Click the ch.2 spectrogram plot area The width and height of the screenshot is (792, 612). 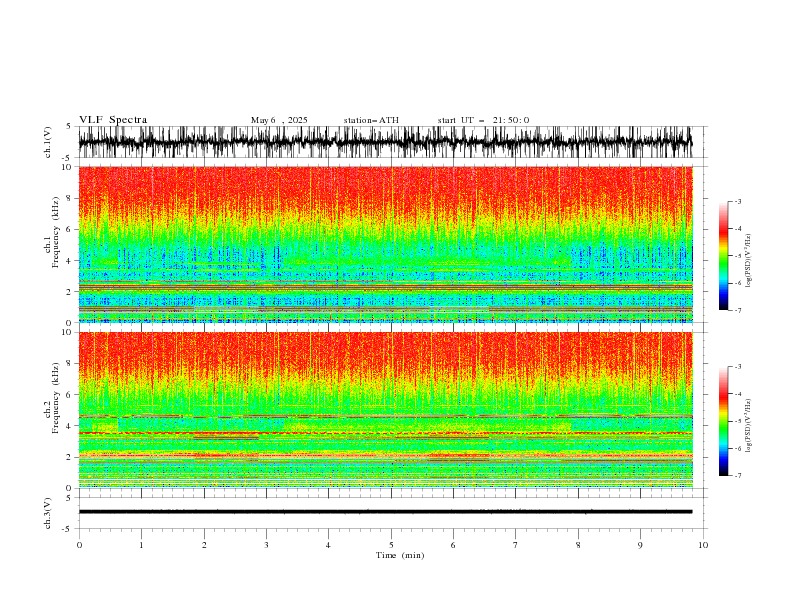tap(385, 410)
